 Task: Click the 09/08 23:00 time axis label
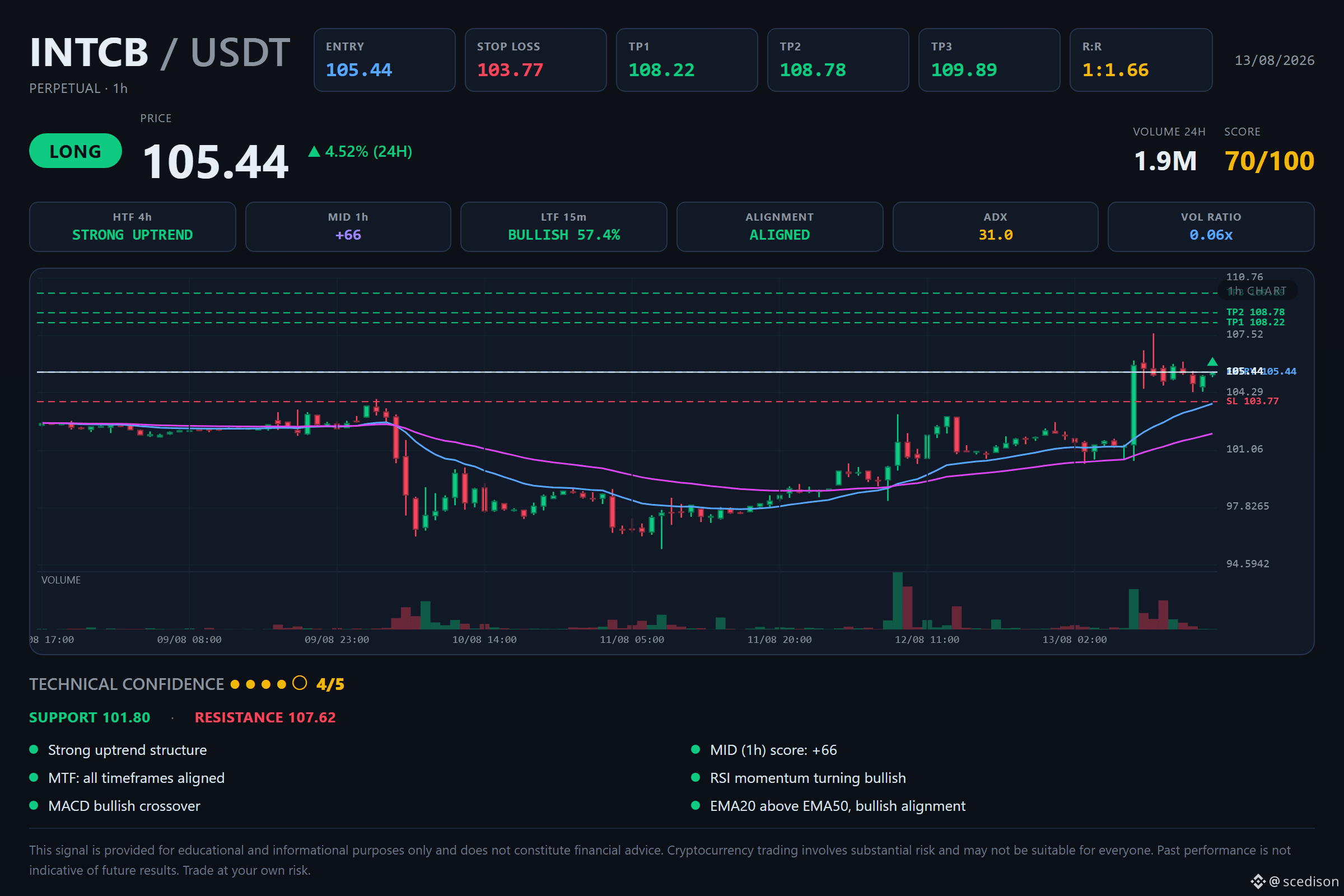coord(337,640)
